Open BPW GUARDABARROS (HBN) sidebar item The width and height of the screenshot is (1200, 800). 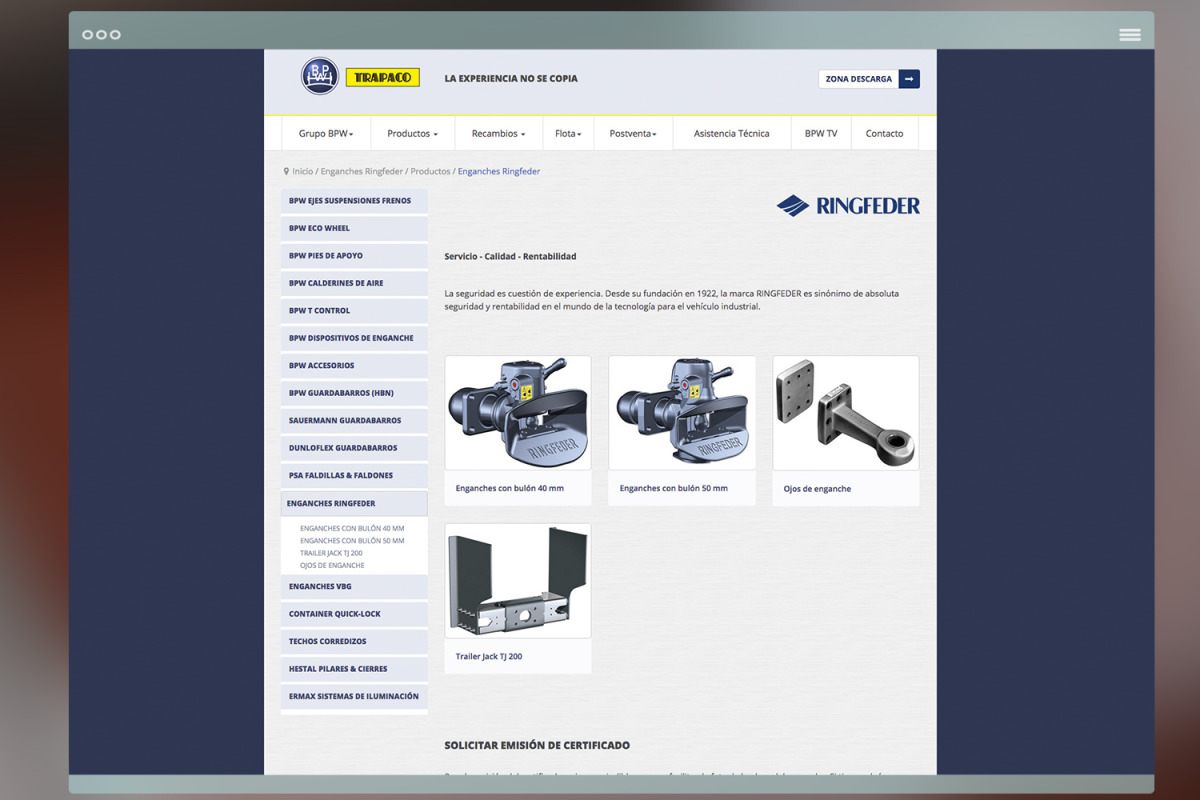click(x=354, y=393)
